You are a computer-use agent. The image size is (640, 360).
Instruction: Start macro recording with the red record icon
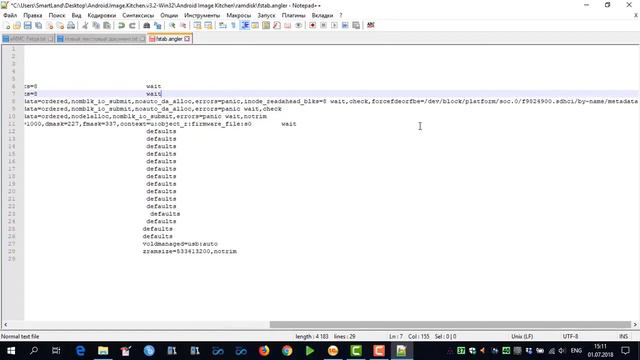point(312,25)
